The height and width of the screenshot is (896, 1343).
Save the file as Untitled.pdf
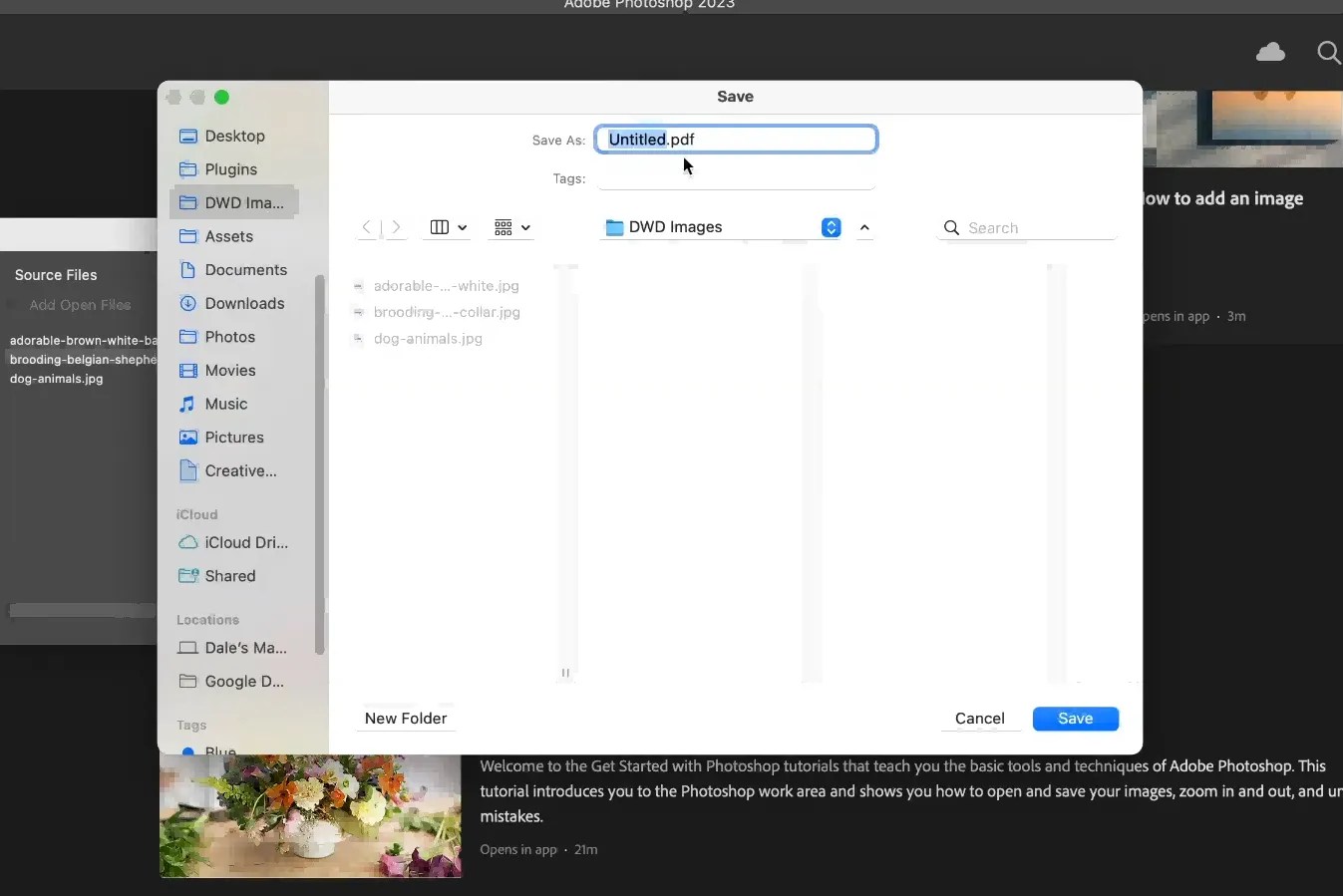[x=1076, y=718]
